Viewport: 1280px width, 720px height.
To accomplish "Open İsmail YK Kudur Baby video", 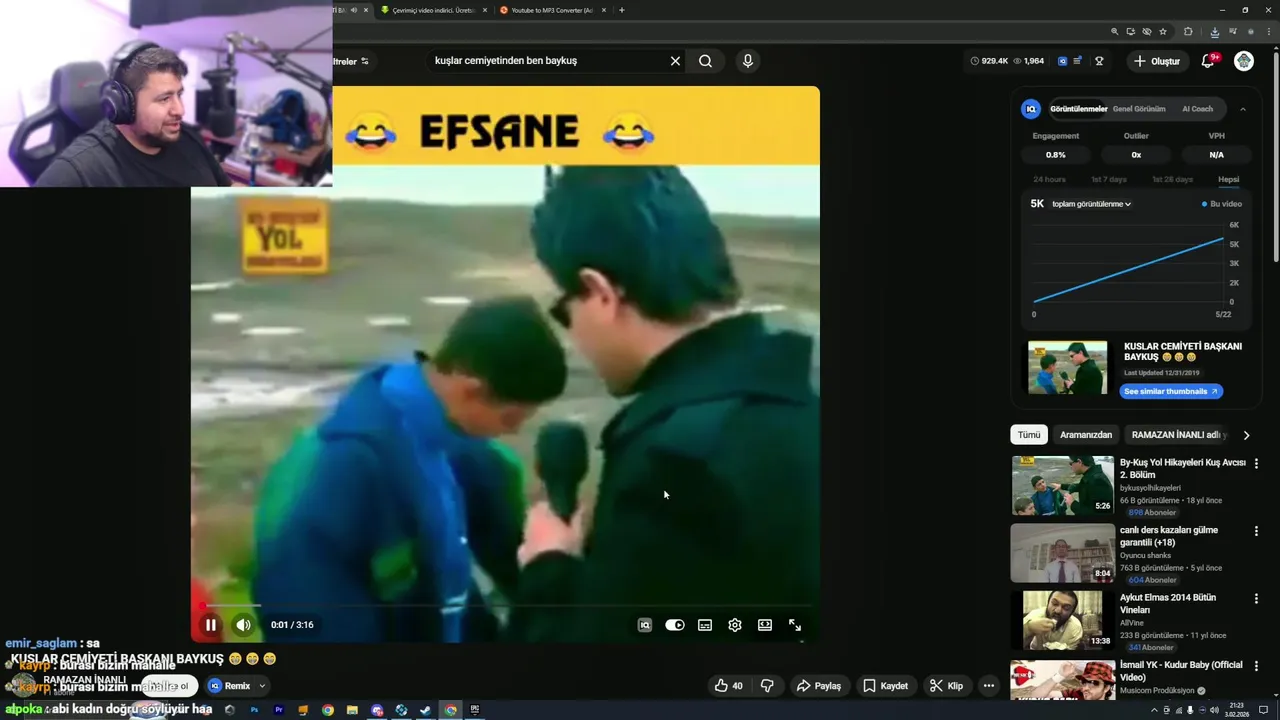I will [1062, 680].
